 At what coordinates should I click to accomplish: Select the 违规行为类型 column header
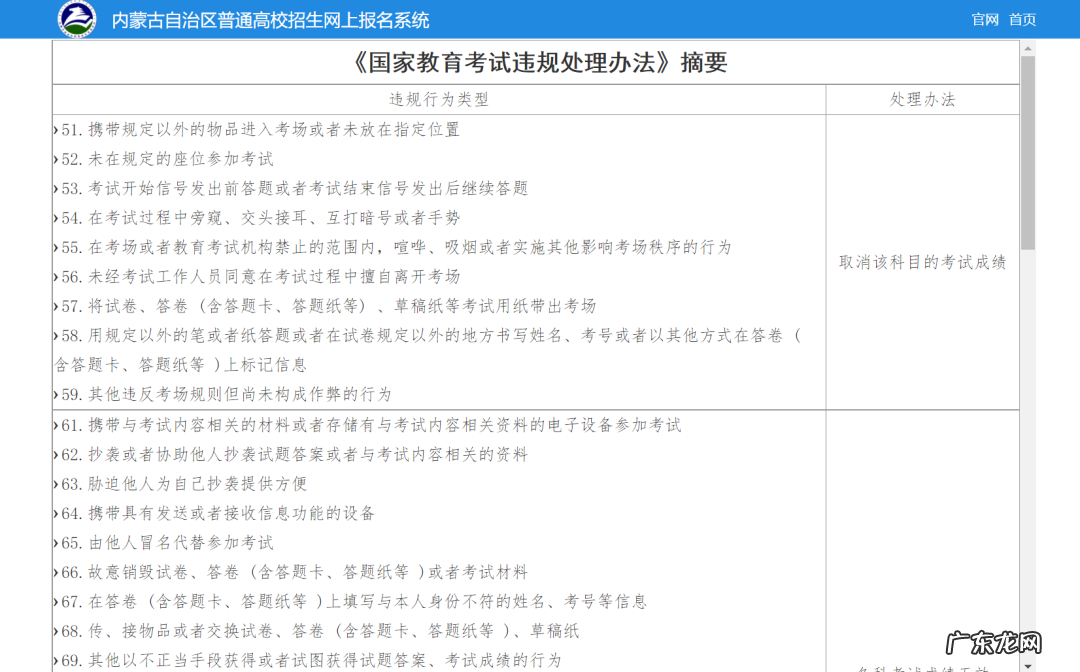(x=437, y=99)
